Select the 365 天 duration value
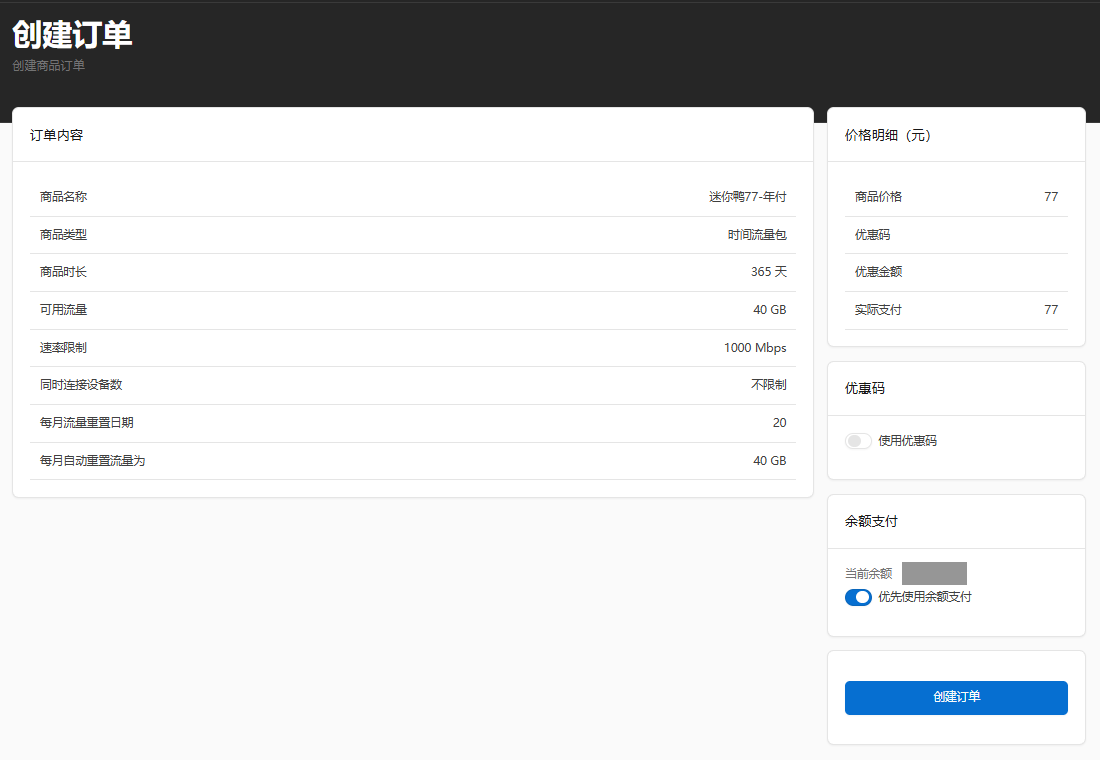The image size is (1100, 760). pos(768,272)
